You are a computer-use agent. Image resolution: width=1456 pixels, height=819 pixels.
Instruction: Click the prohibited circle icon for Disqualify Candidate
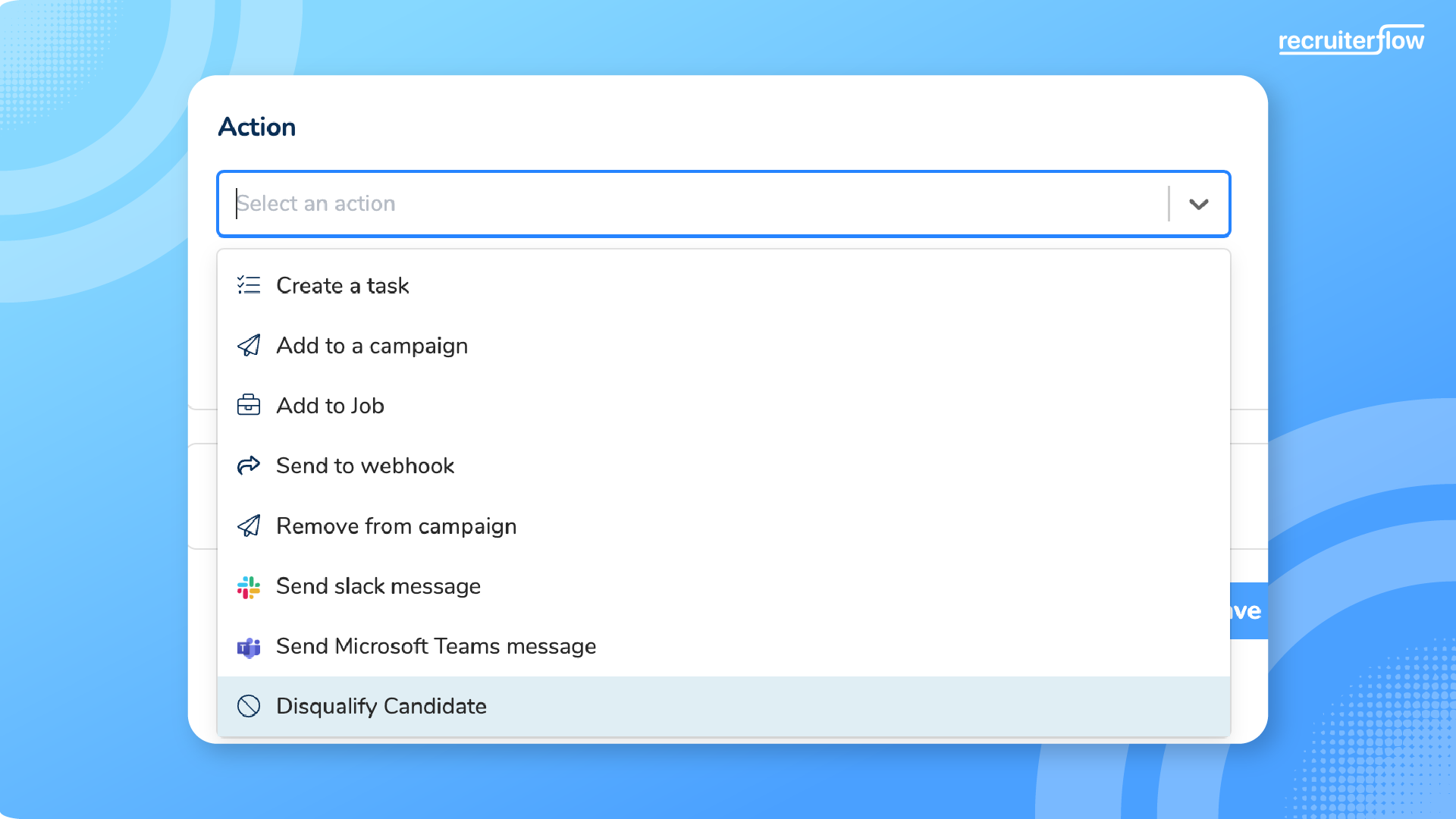coord(248,706)
